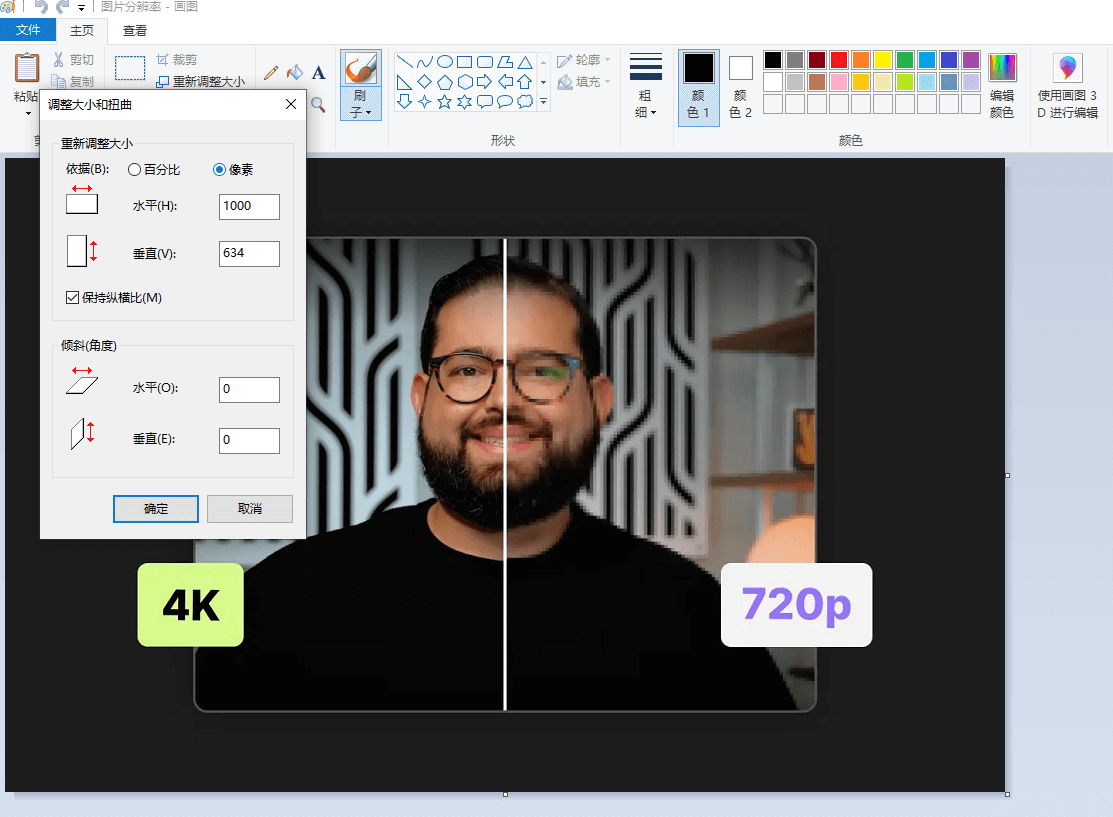Click the 确定 OK button
The image size is (1113, 817).
(x=156, y=509)
